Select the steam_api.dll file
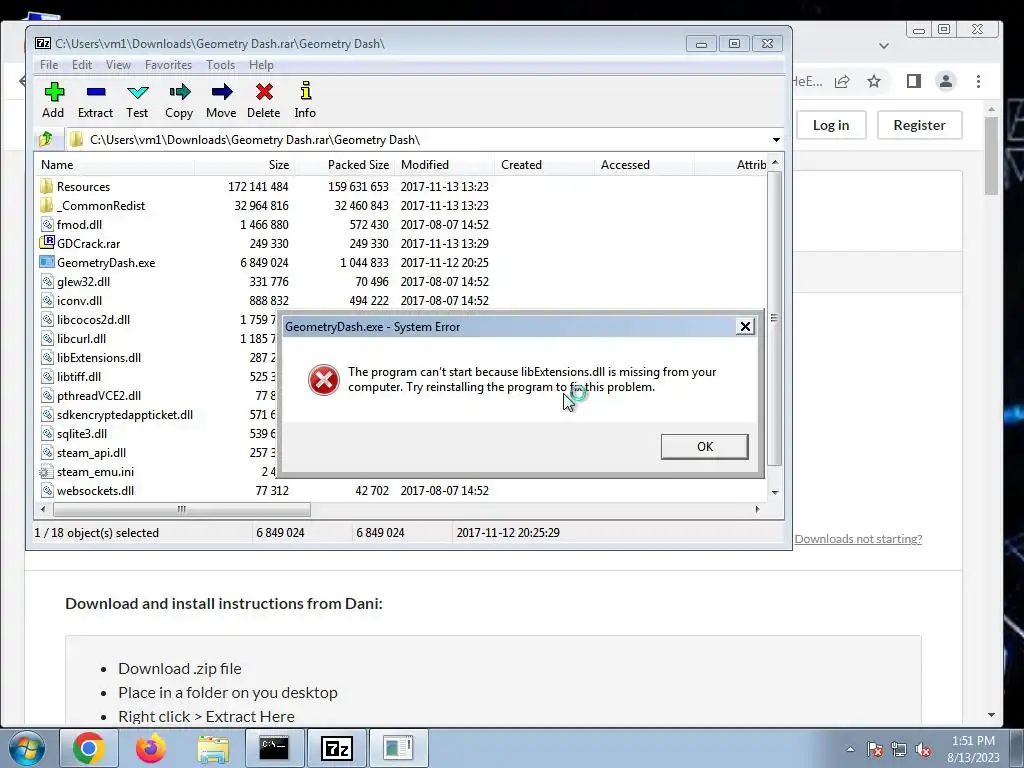The height and width of the screenshot is (768, 1024). click(91, 453)
